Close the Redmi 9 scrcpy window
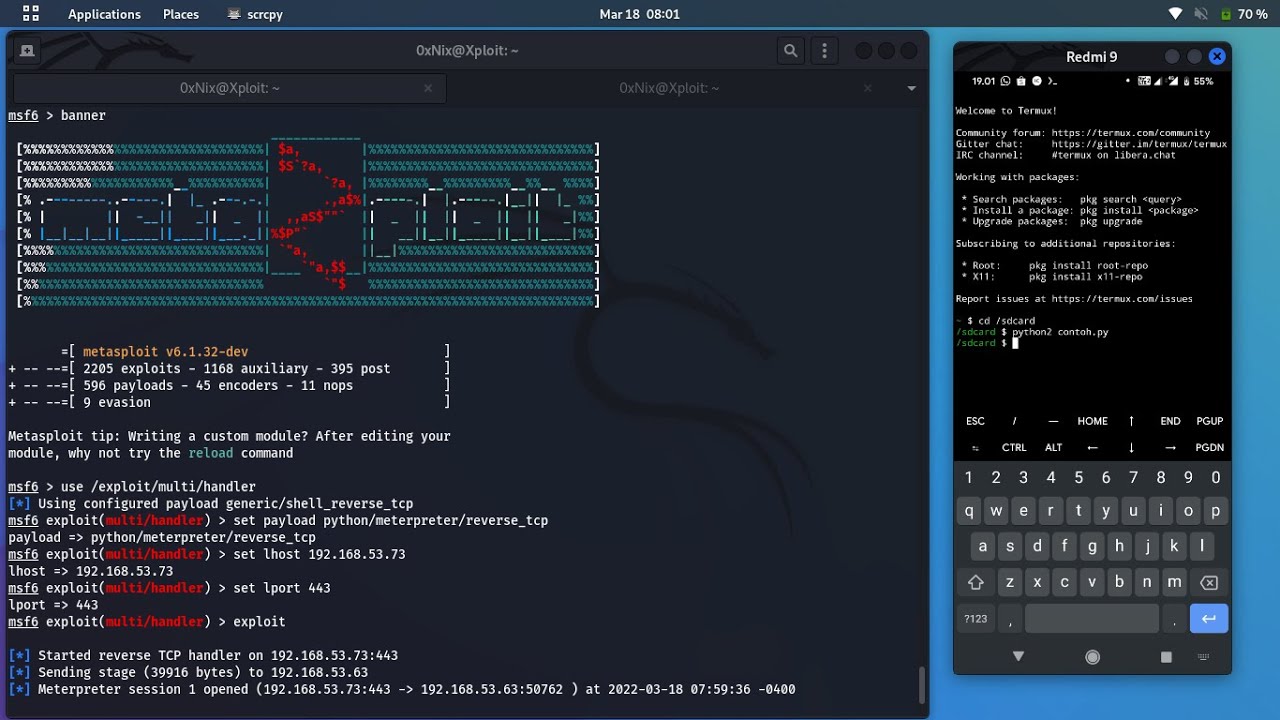 click(1217, 57)
